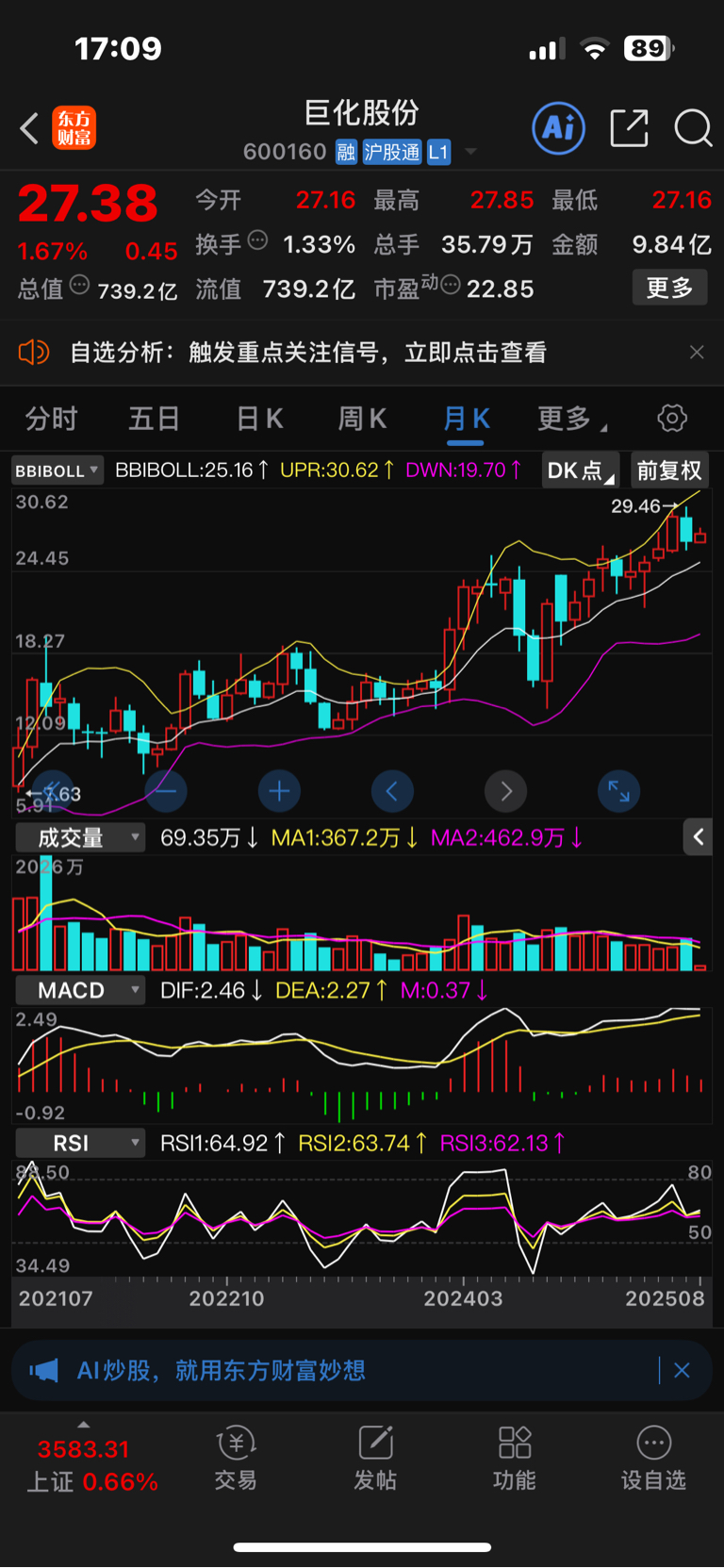Tap the L1 level tag
The height and width of the screenshot is (1568, 724).
438,152
